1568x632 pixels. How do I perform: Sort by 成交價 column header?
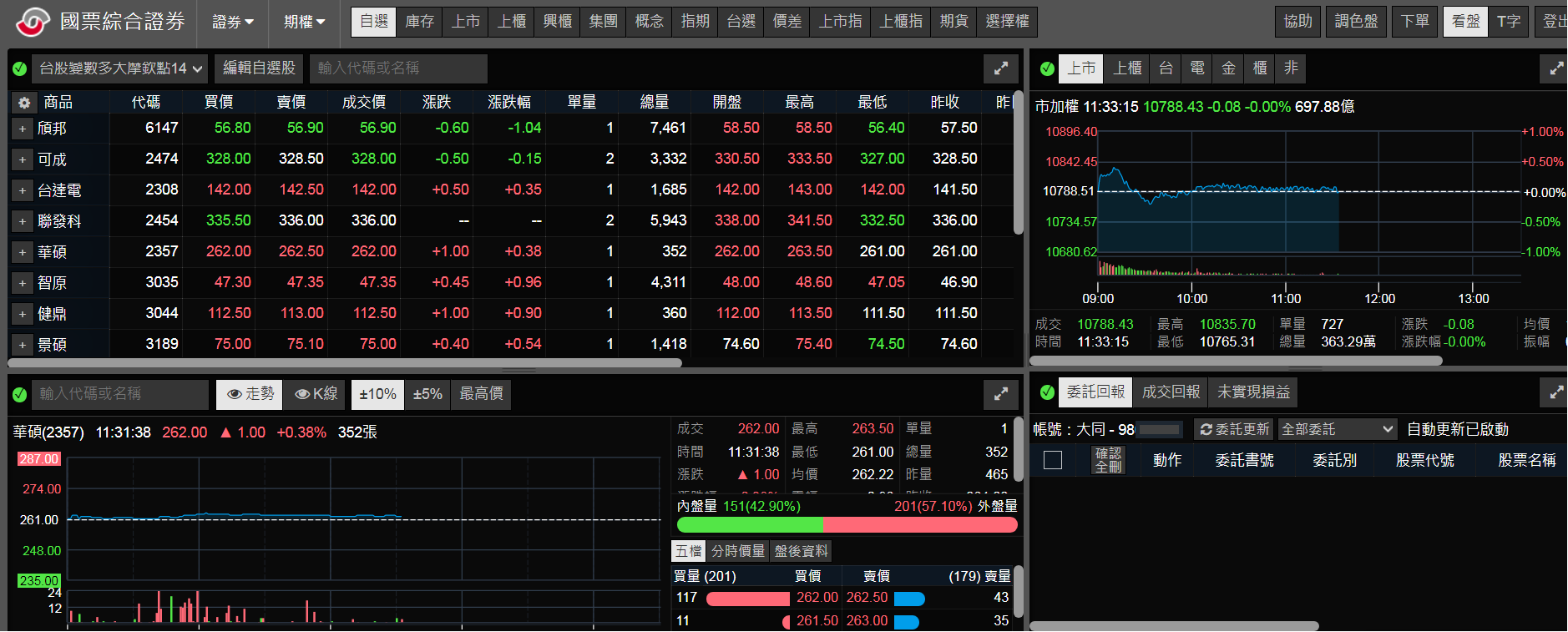pyautogui.click(x=363, y=103)
